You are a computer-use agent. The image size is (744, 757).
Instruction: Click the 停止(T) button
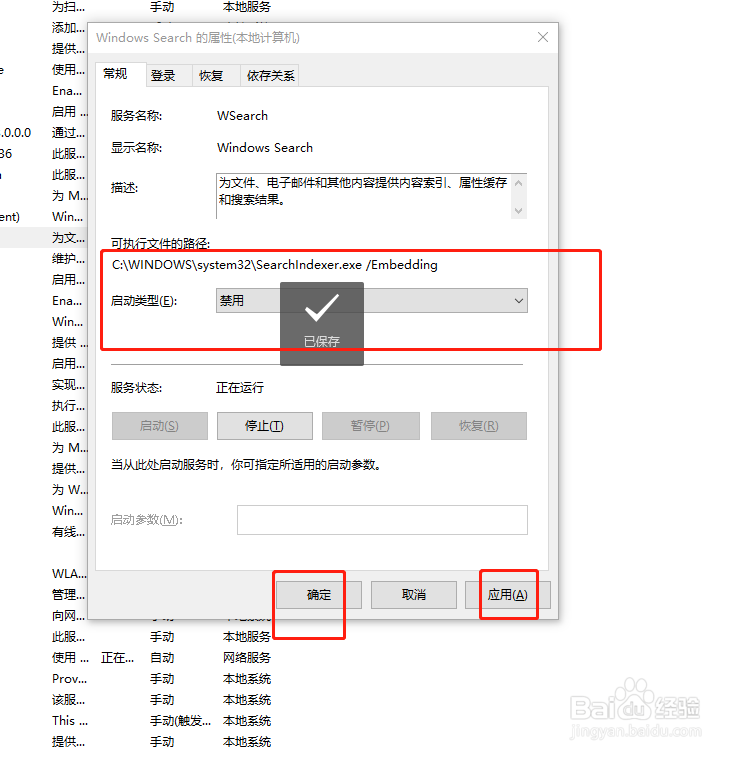click(x=265, y=426)
